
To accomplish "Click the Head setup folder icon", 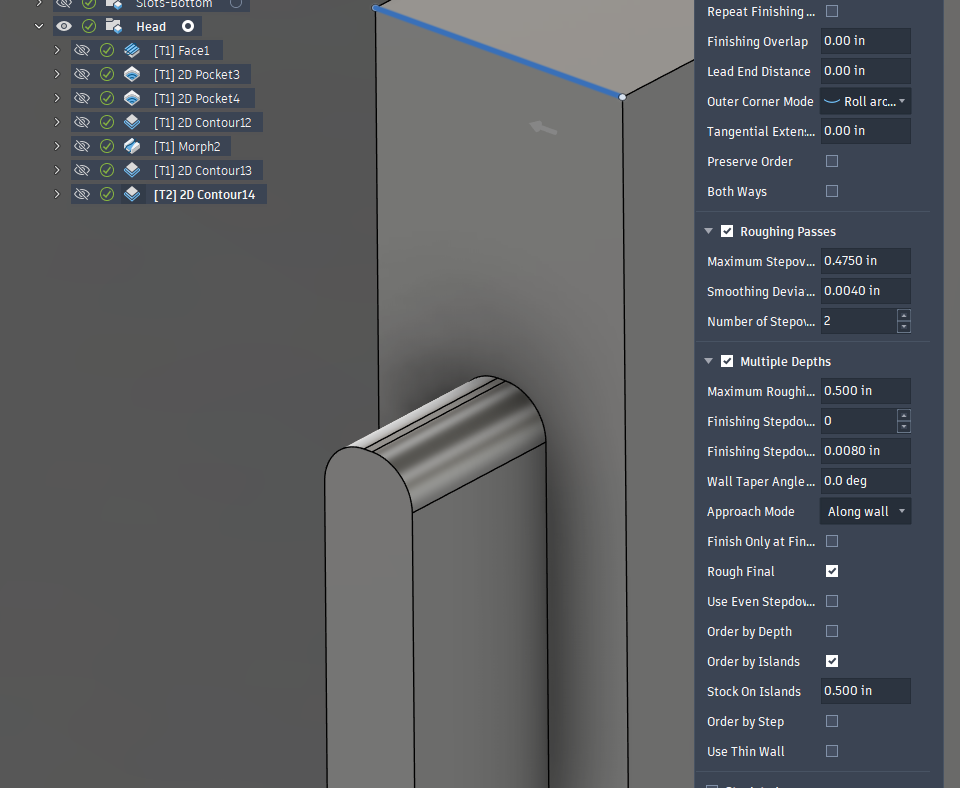I will coord(114,26).
